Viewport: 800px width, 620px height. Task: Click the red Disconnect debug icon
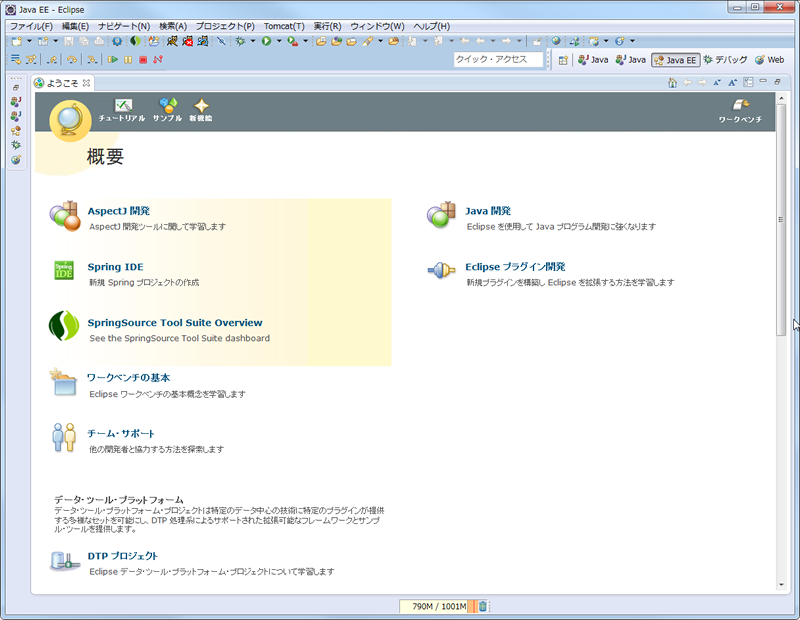(x=158, y=60)
